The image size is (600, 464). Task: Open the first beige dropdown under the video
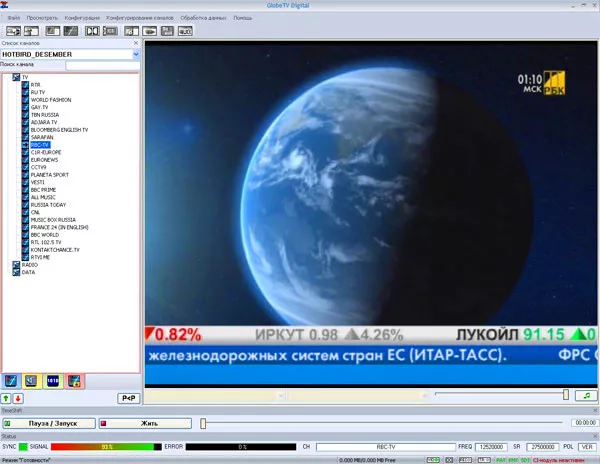tap(280, 396)
